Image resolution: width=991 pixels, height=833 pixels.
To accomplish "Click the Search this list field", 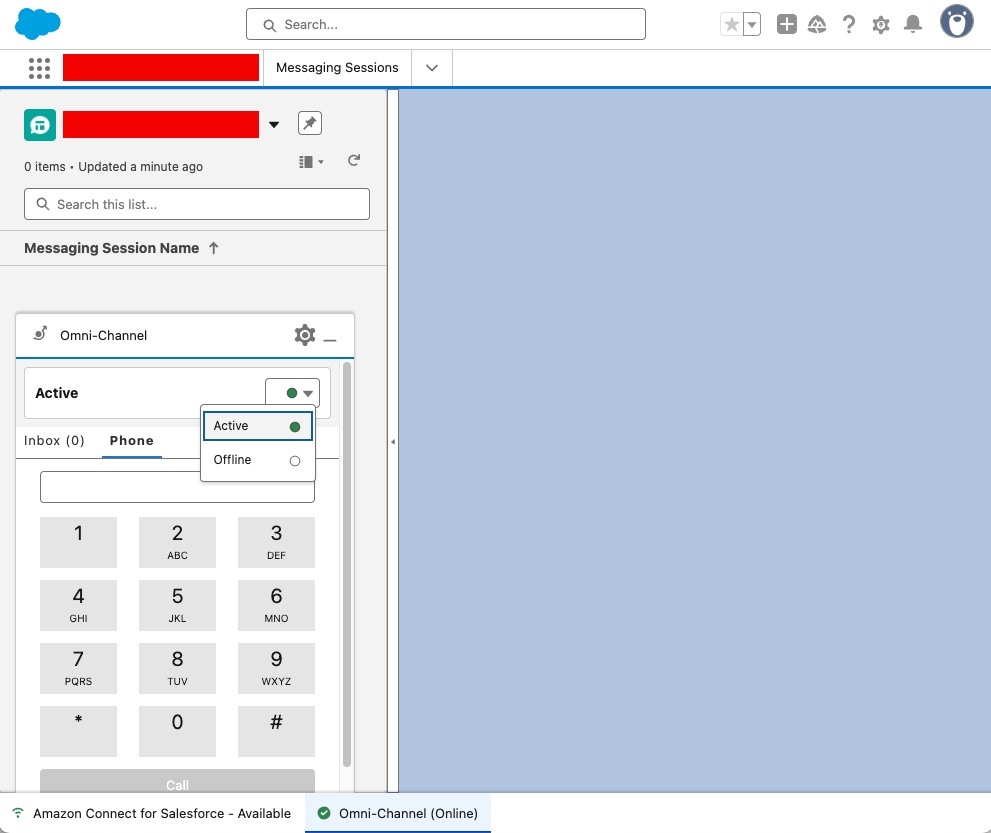I will [x=197, y=204].
